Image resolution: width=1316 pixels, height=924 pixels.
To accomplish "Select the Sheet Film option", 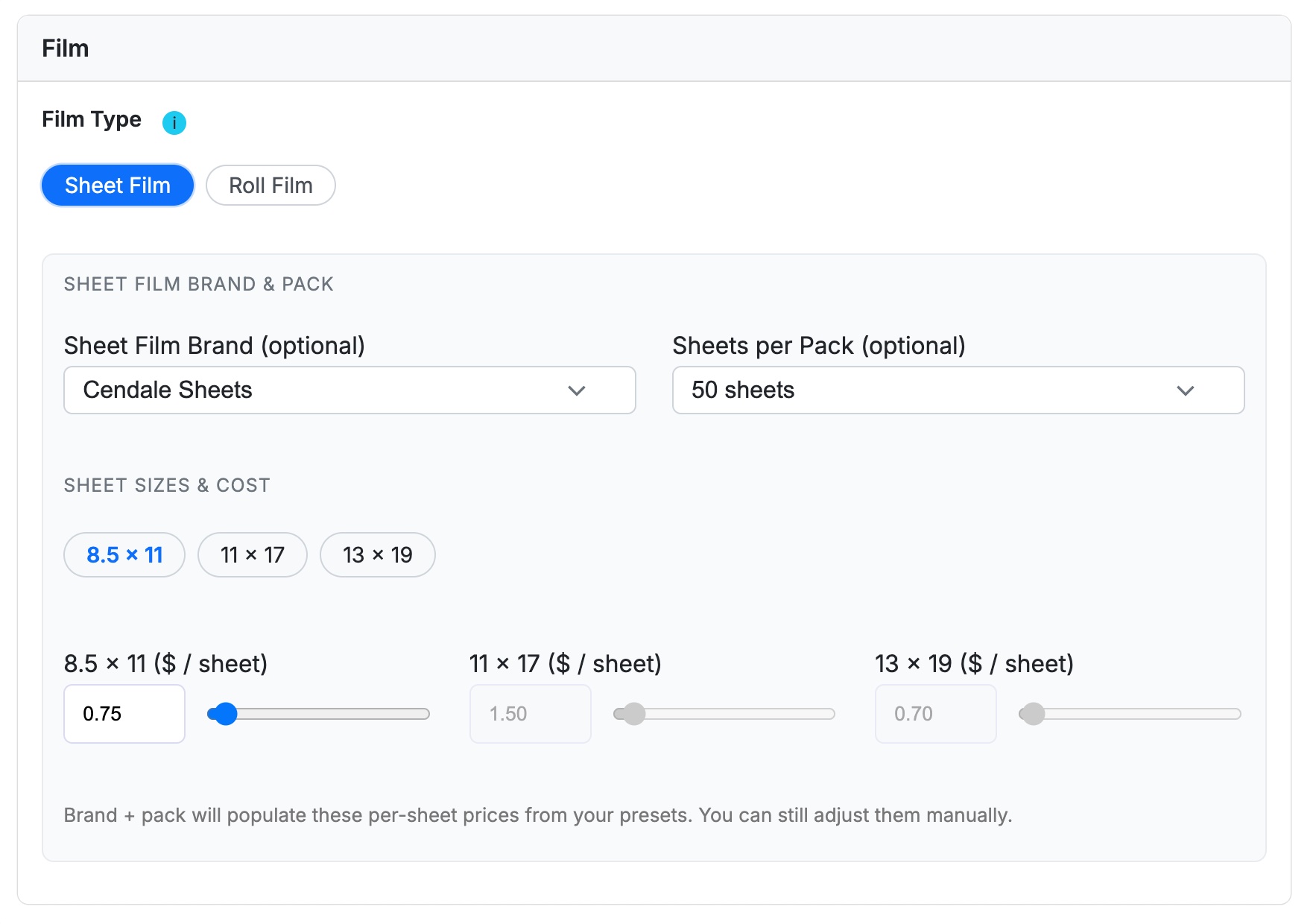I will [x=117, y=185].
